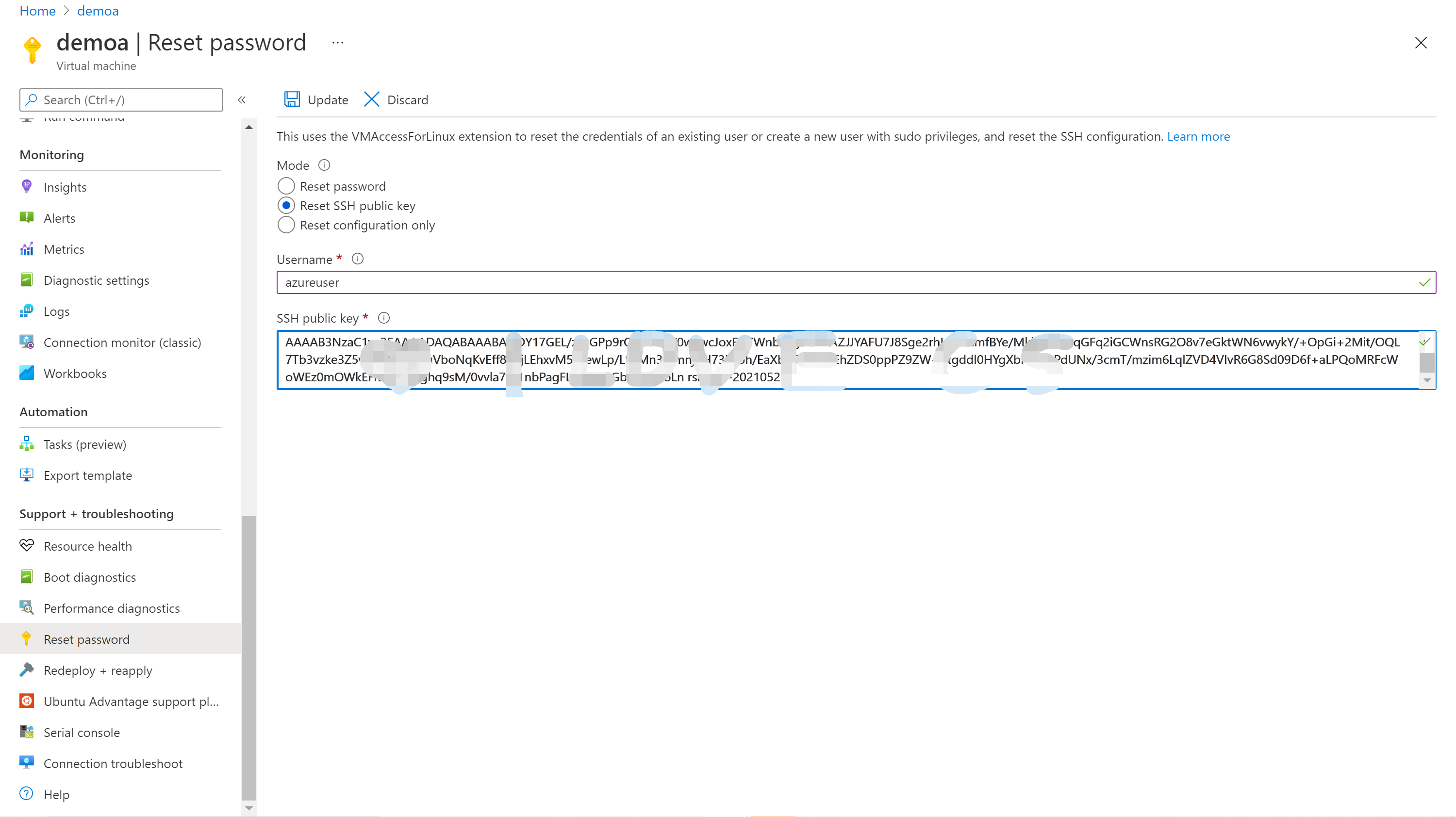The image size is (1456, 817).
Task: Select the Reset SSH public key radio button
Action: 286,205
